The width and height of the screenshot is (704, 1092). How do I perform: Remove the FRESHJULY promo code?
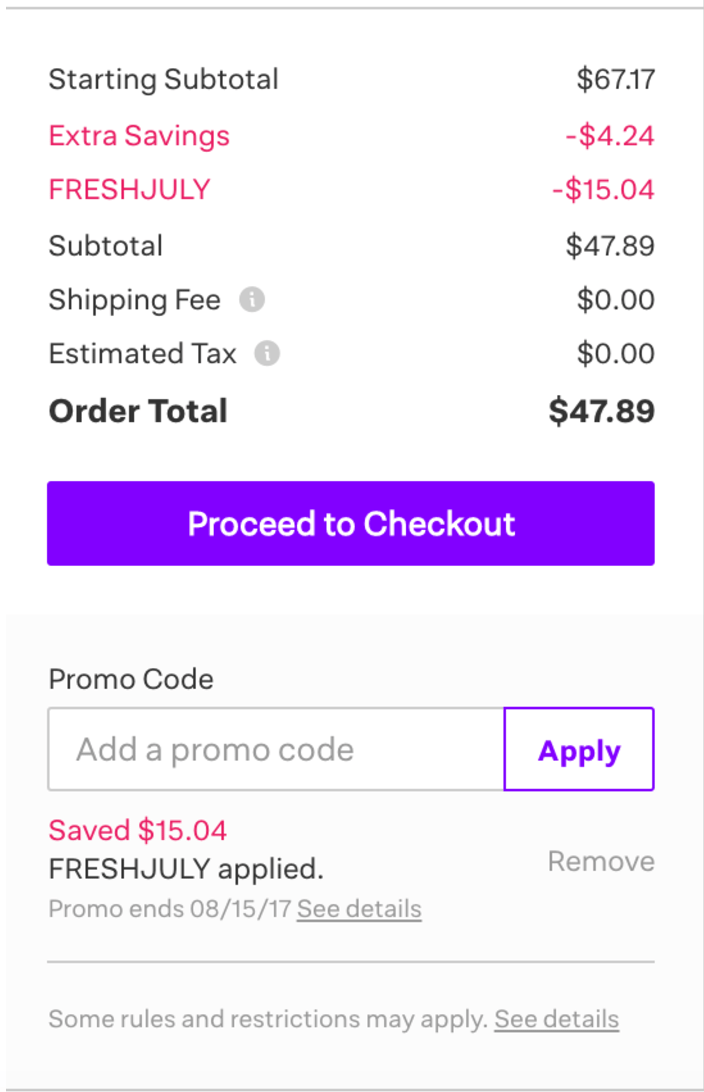coord(601,861)
